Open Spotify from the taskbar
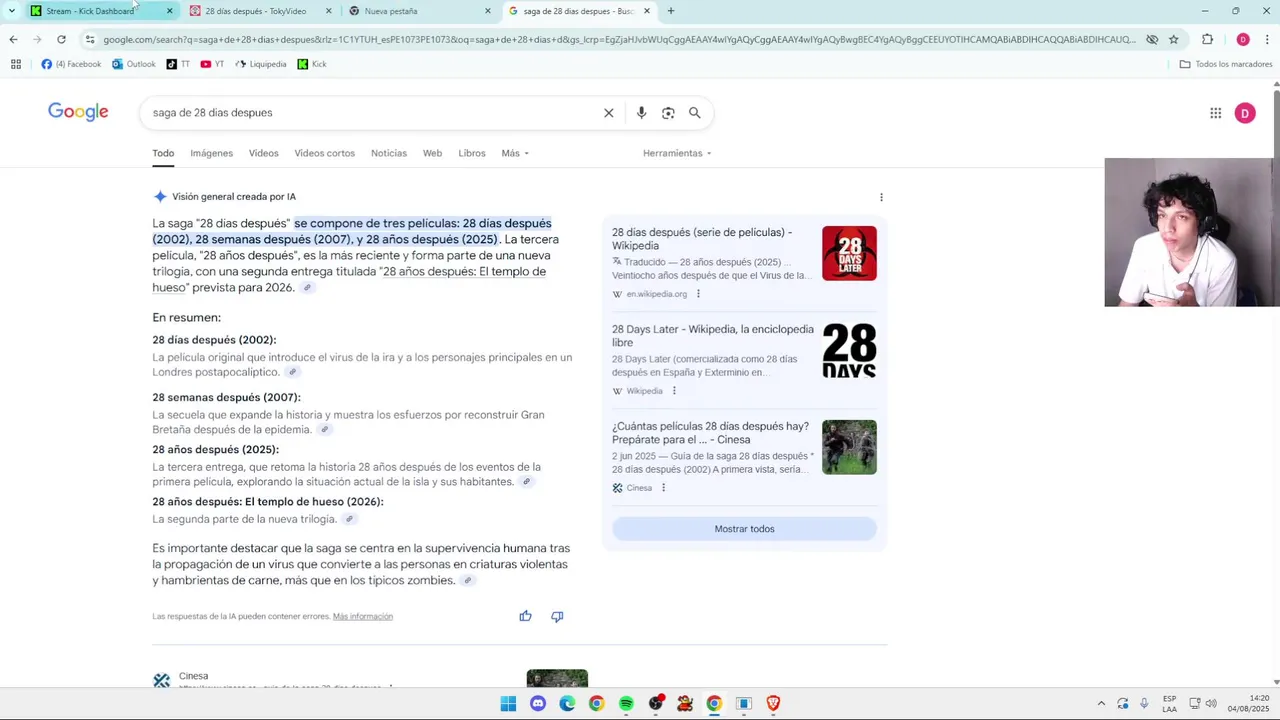Image resolution: width=1280 pixels, height=720 pixels. (x=626, y=703)
